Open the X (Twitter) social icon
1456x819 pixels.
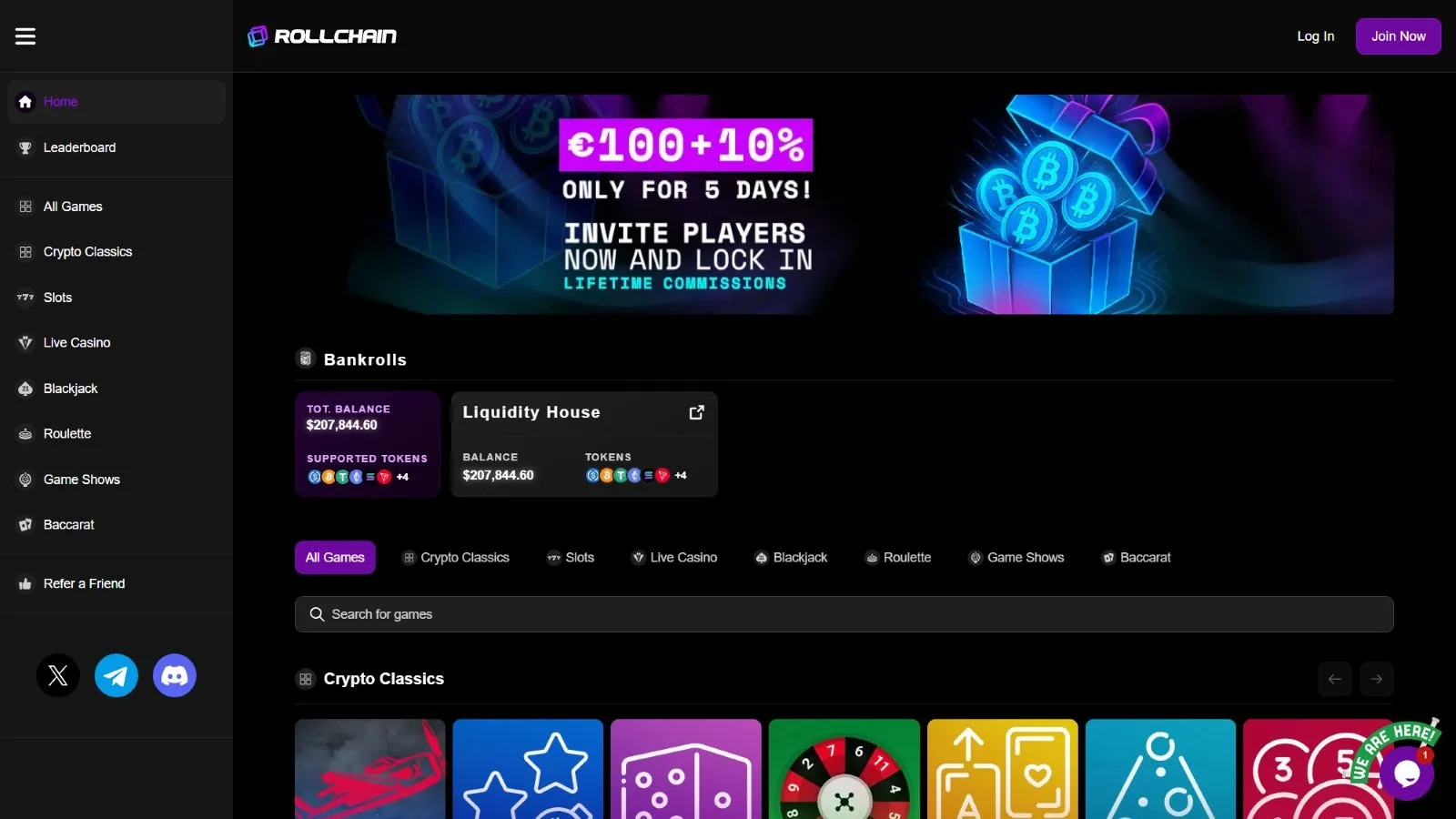58,676
